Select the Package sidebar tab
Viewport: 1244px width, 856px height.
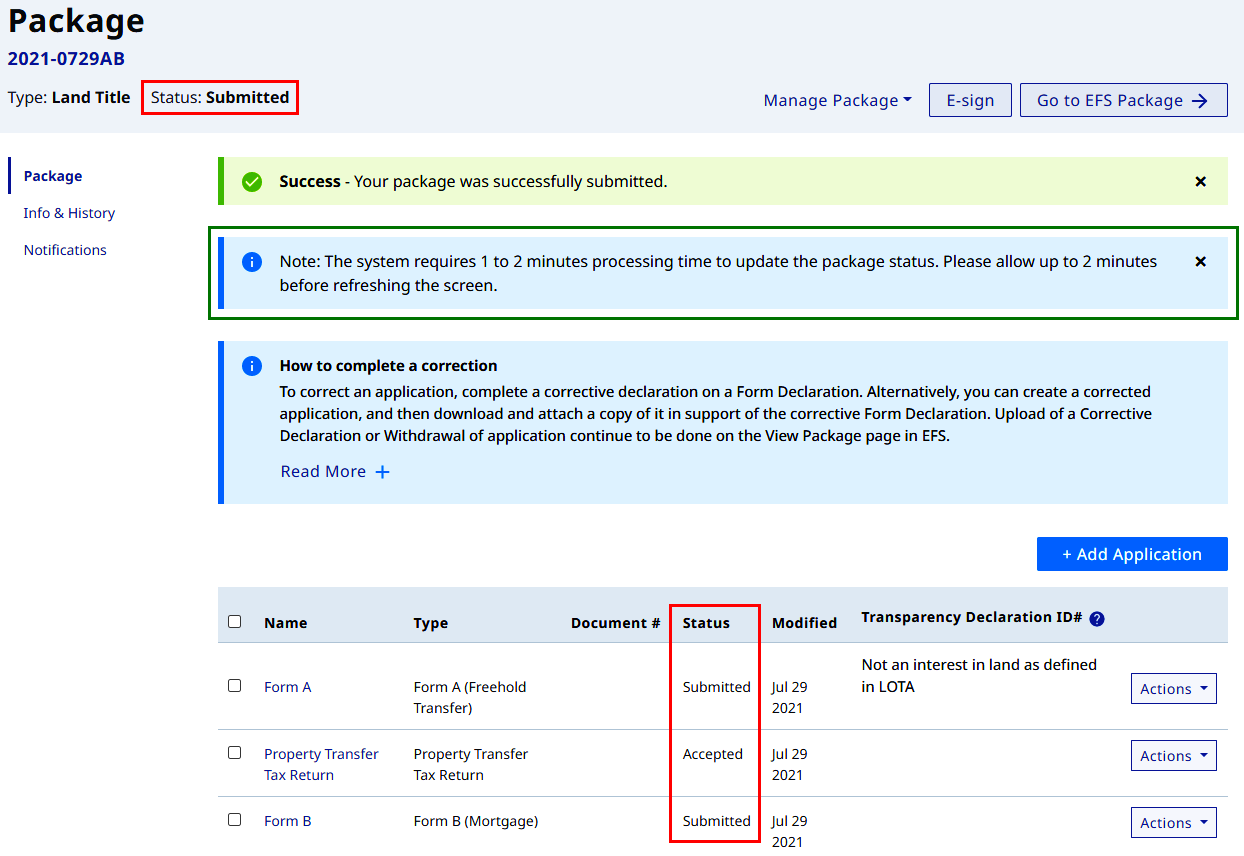pyautogui.click(x=53, y=176)
